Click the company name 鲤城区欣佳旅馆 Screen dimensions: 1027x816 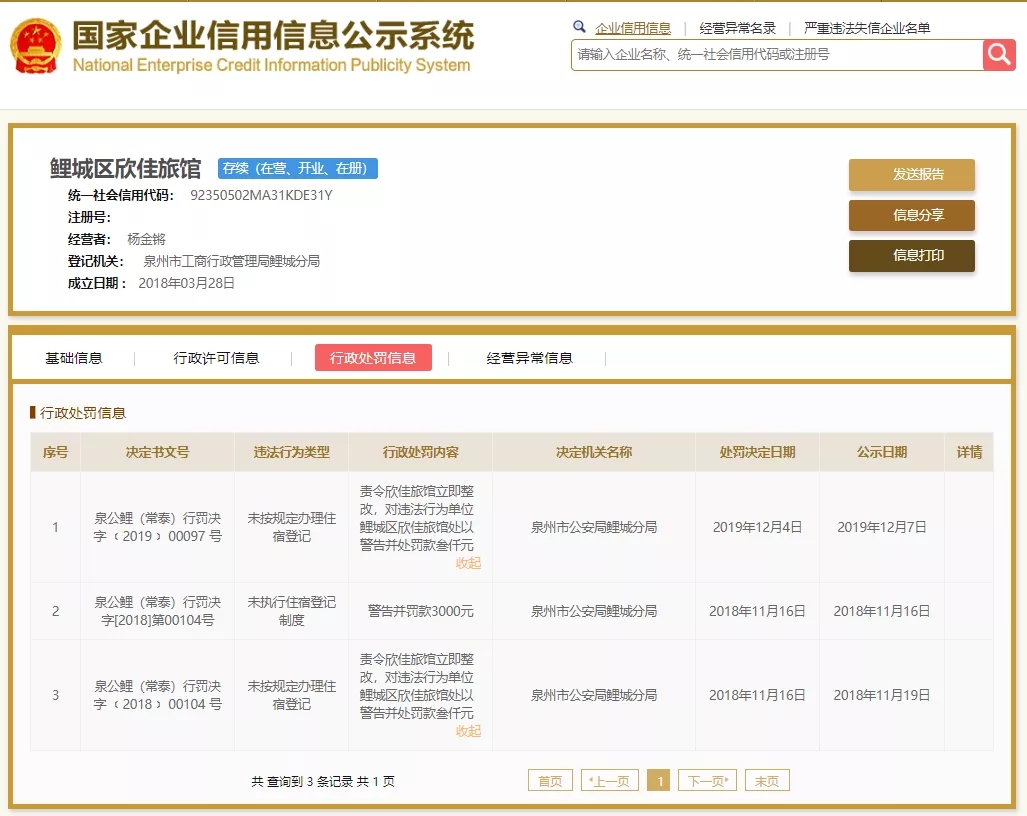126,168
